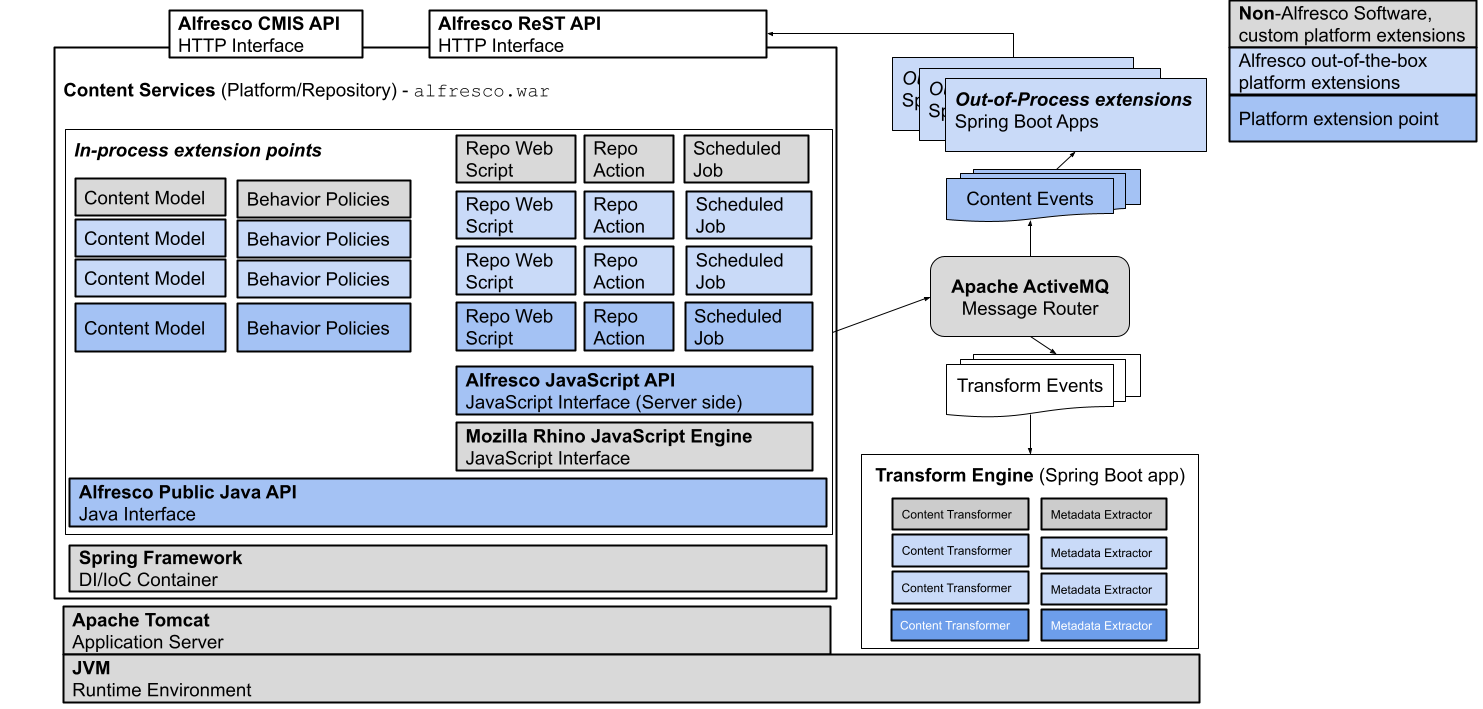The width and height of the screenshot is (1483, 709).
Task: Switch to the Platform extension point legend item
Action: [1352, 118]
